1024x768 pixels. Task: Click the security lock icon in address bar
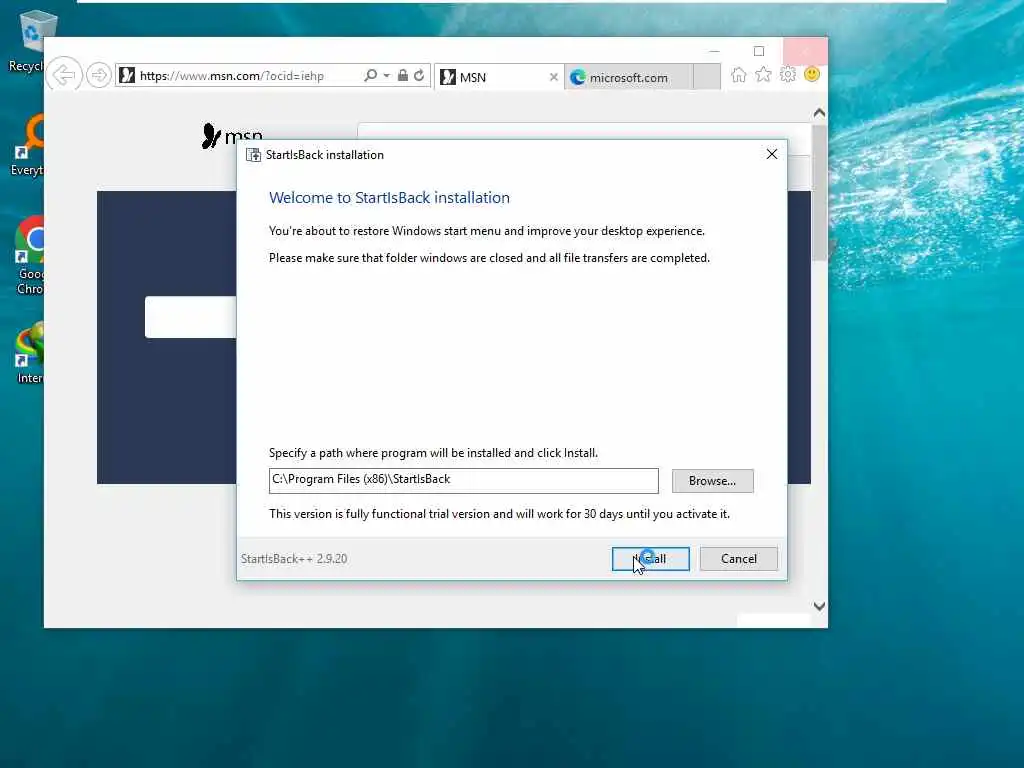click(403, 75)
